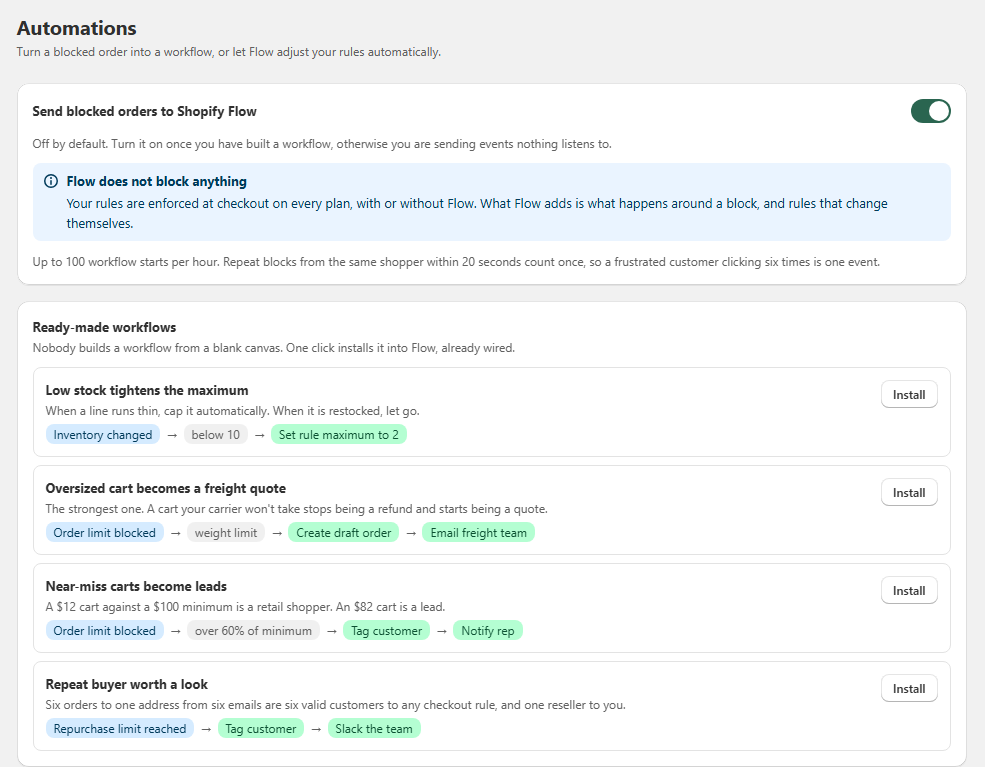985x767 pixels.
Task: Click the Notify rep action chip
Action: tap(487, 631)
